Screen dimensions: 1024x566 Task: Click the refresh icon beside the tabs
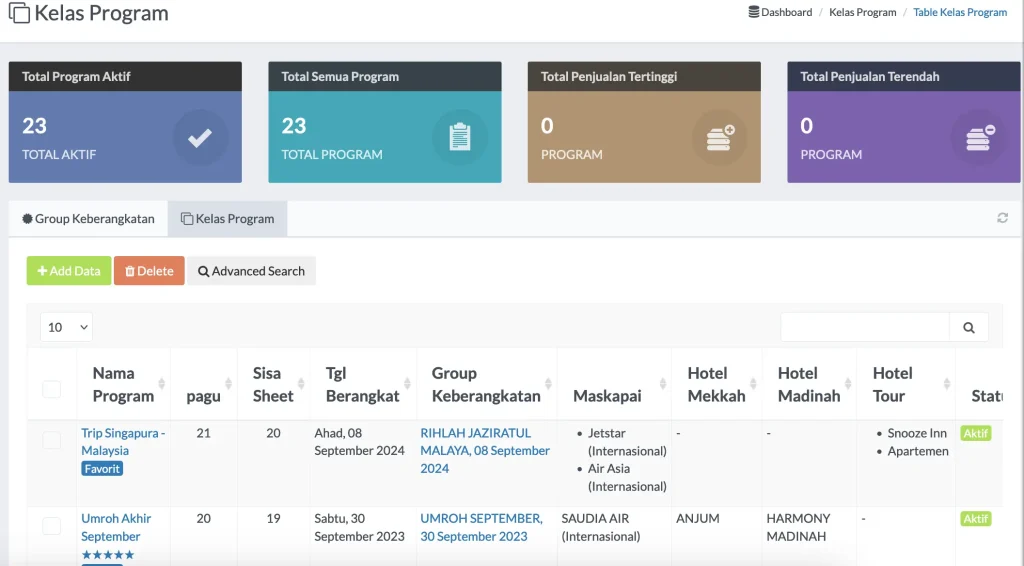pyautogui.click(x=1002, y=218)
